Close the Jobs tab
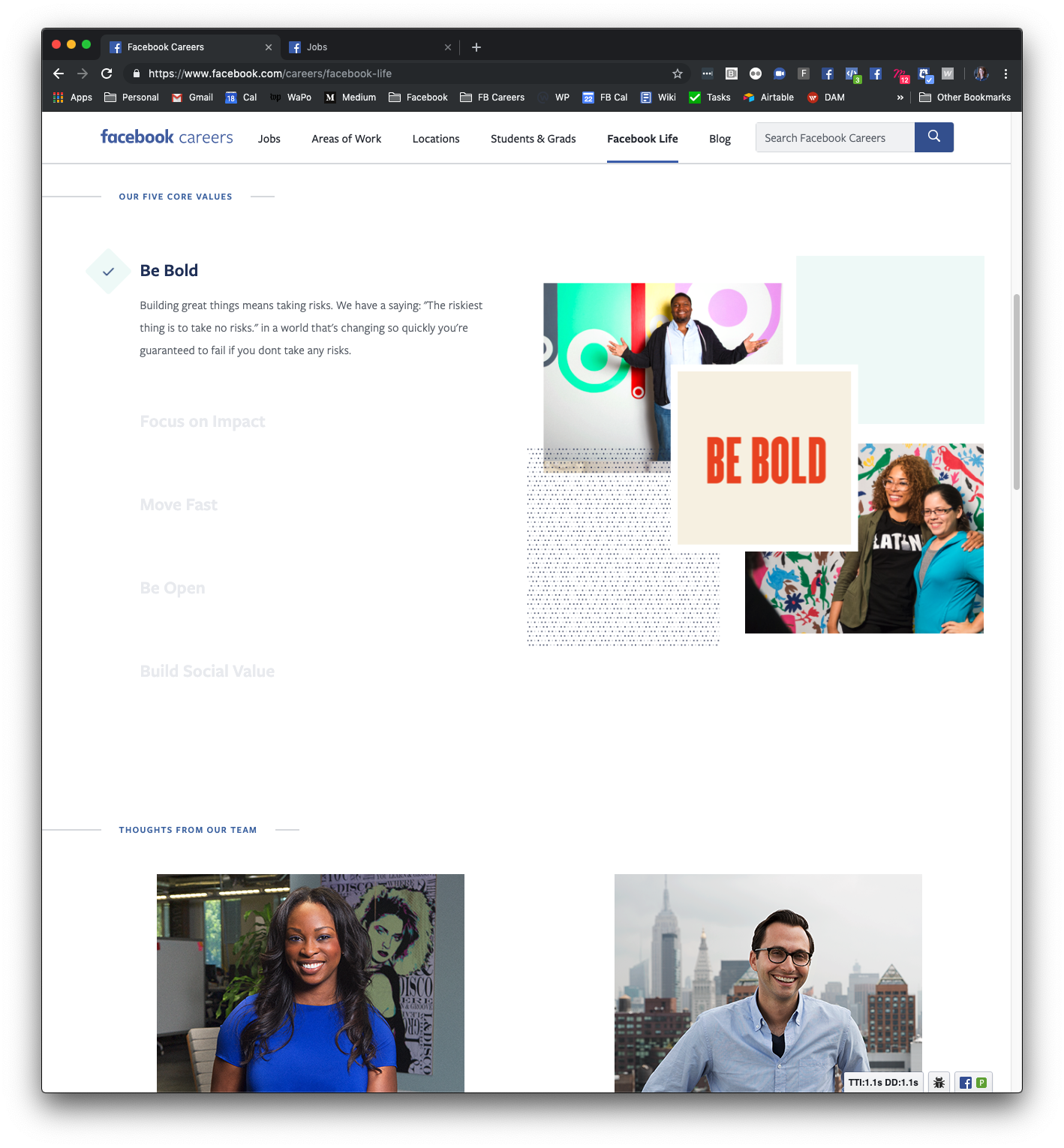Image resolution: width=1064 pixels, height=1148 pixels. pyautogui.click(x=448, y=47)
